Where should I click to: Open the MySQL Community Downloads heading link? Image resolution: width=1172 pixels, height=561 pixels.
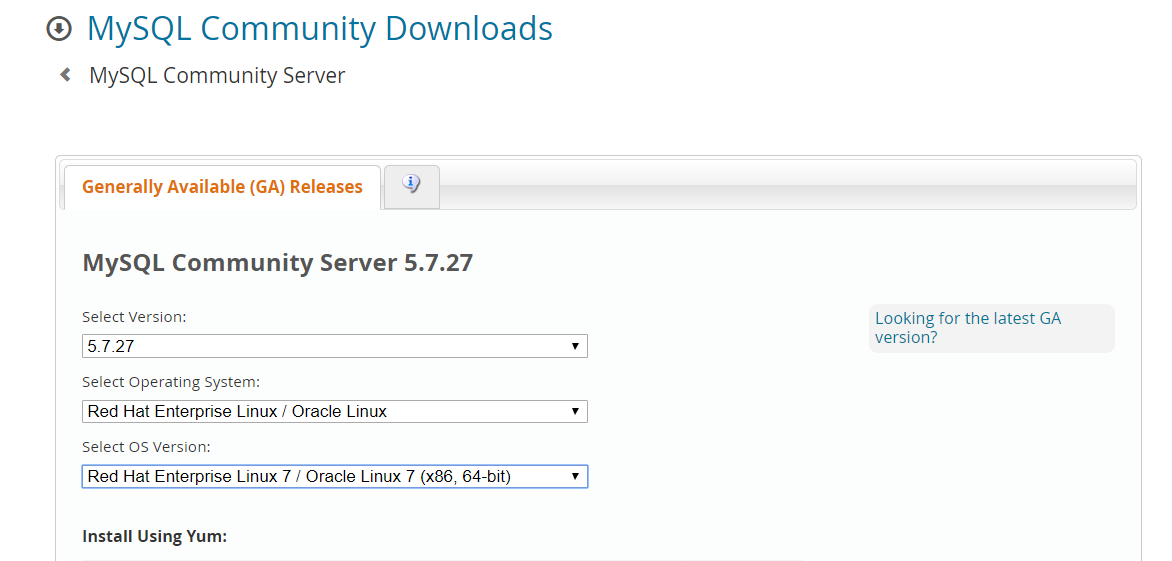pos(320,28)
